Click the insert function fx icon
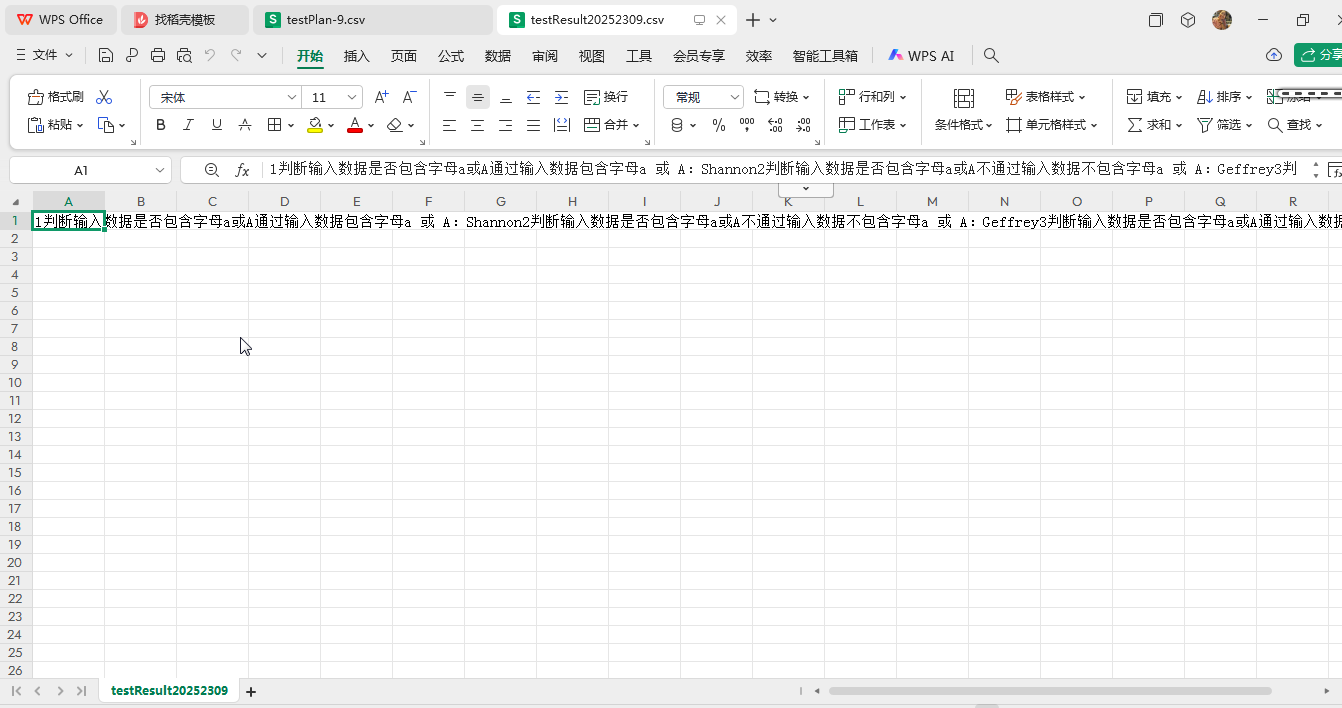Screen dimensions: 1342x708 click(242, 170)
